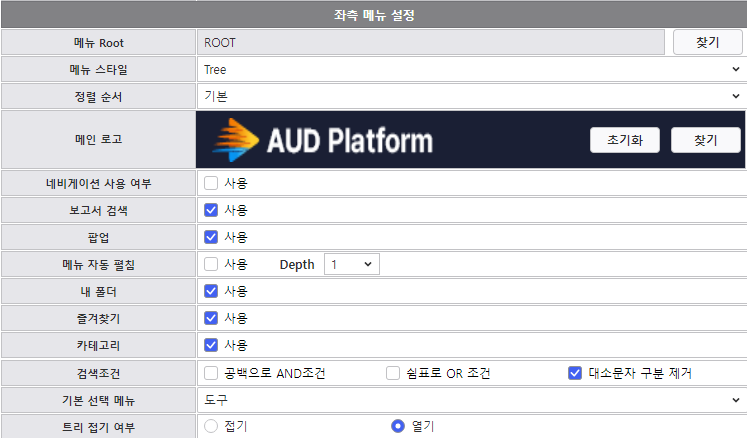Check 쉼표로 OR 조건 option
Viewport: 747px width, 438px height.
click(393, 373)
